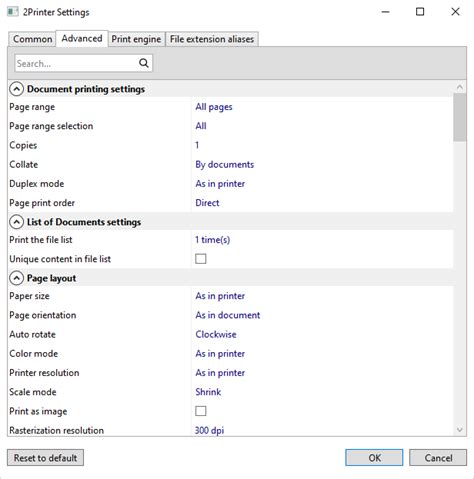Open Color mode 'As in printer' value

point(220,354)
